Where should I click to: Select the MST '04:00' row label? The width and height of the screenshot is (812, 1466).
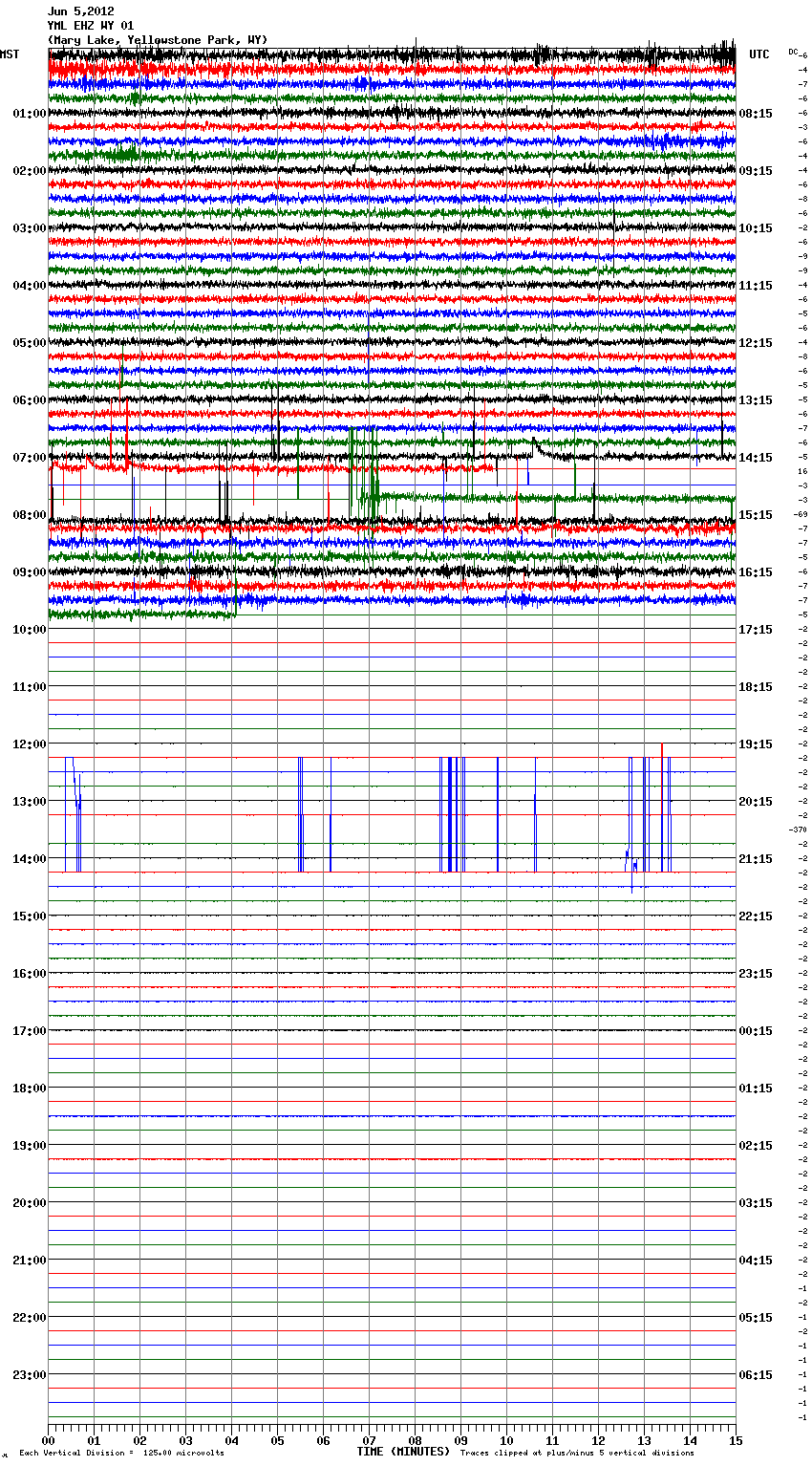pos(30,286)
